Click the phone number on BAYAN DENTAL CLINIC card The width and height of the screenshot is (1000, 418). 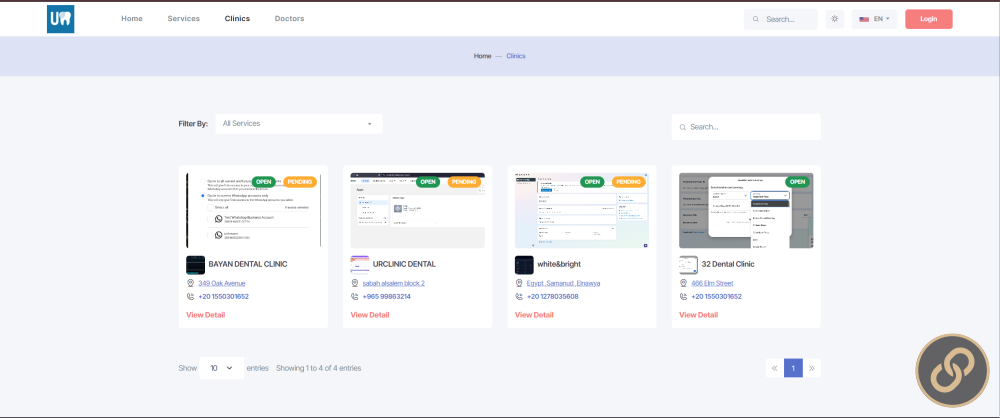coord(223,297)
